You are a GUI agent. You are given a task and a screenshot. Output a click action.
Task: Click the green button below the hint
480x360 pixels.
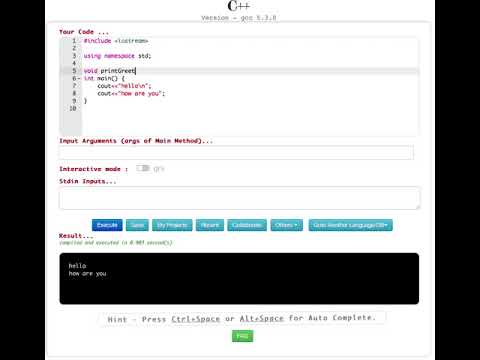pyautogui.click(x=242, y=336)
